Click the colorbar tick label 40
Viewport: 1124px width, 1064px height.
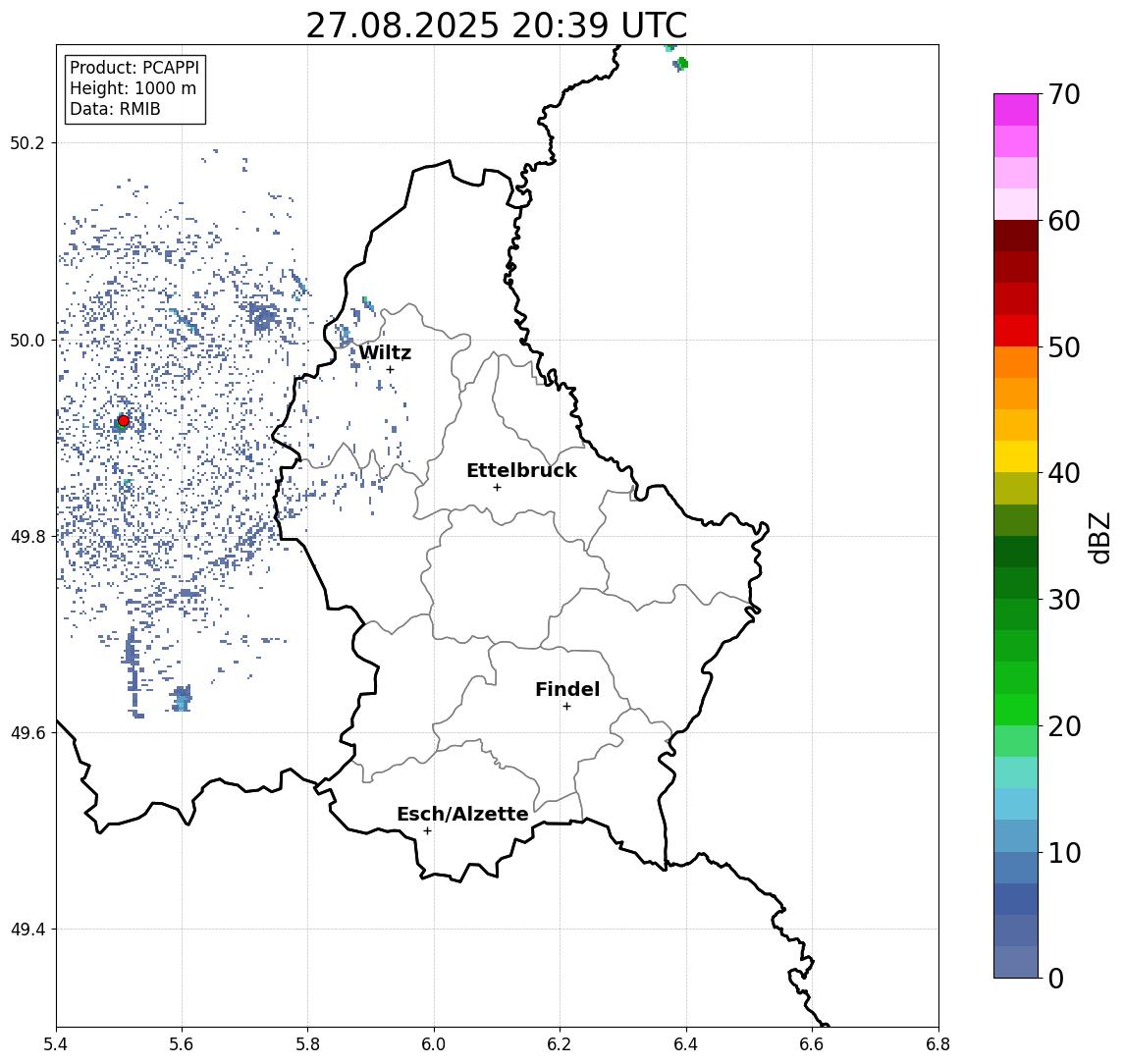pos(1064,473)
